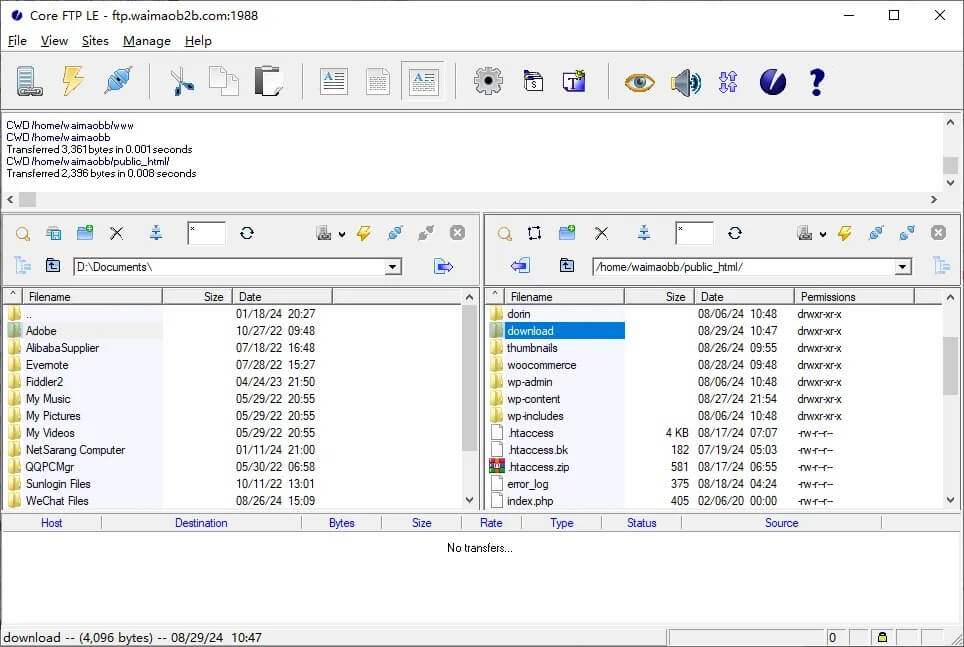
Task: Click local pane search magnifier icon
Action: [23, 234]
